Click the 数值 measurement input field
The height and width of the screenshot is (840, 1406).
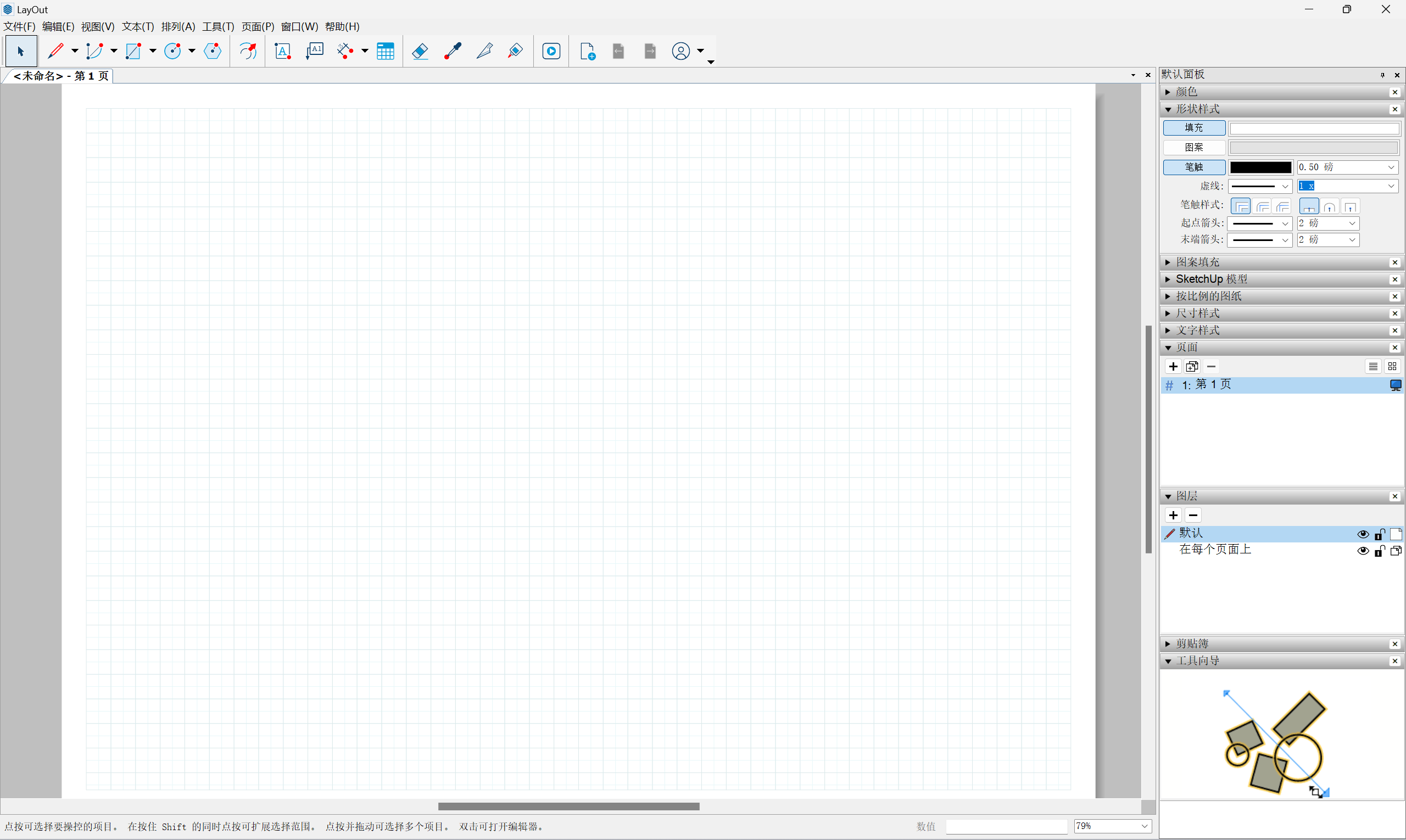(1006, 827)
